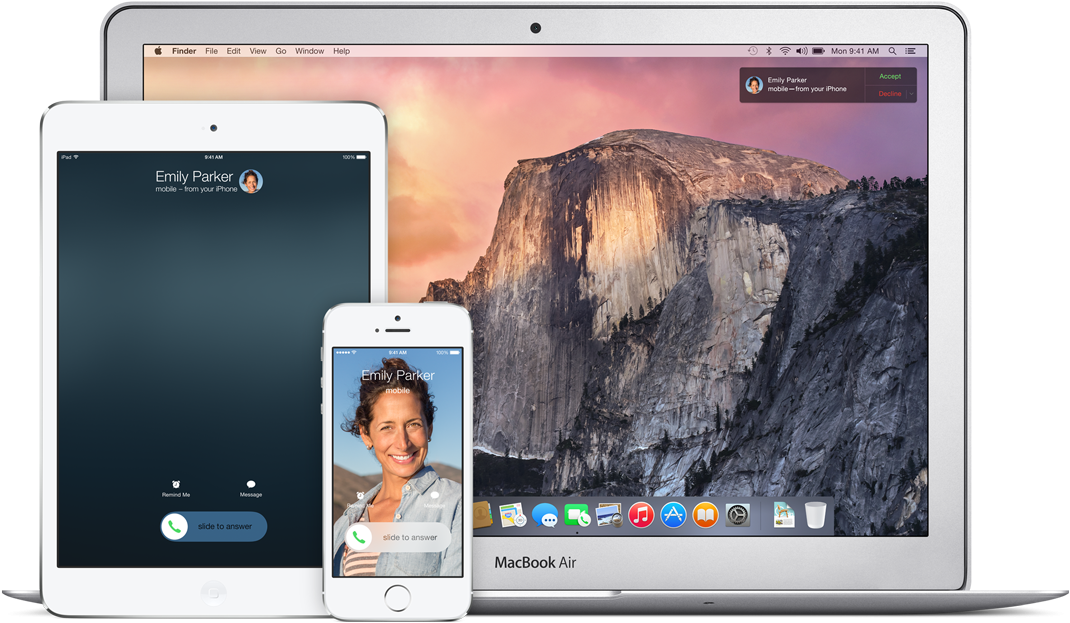The width and height of the screenshot is (1070, 623).
Task: Accept the call on the Mac
Action: (890, 76)
